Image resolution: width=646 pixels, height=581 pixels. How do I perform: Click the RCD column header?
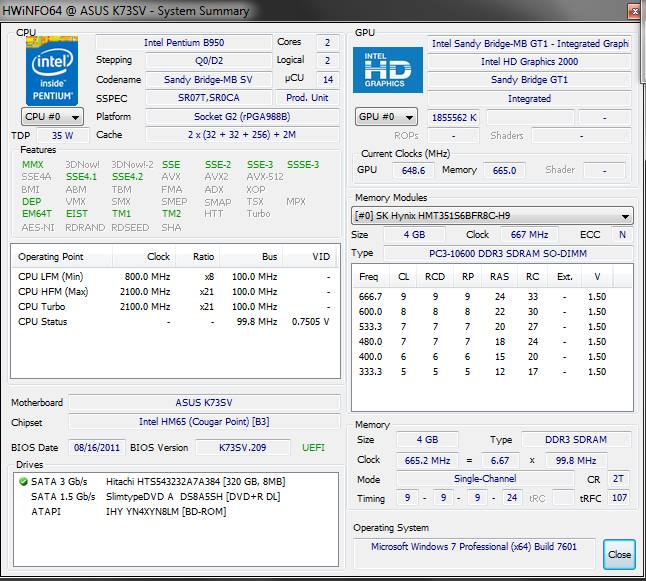(435, 277)
